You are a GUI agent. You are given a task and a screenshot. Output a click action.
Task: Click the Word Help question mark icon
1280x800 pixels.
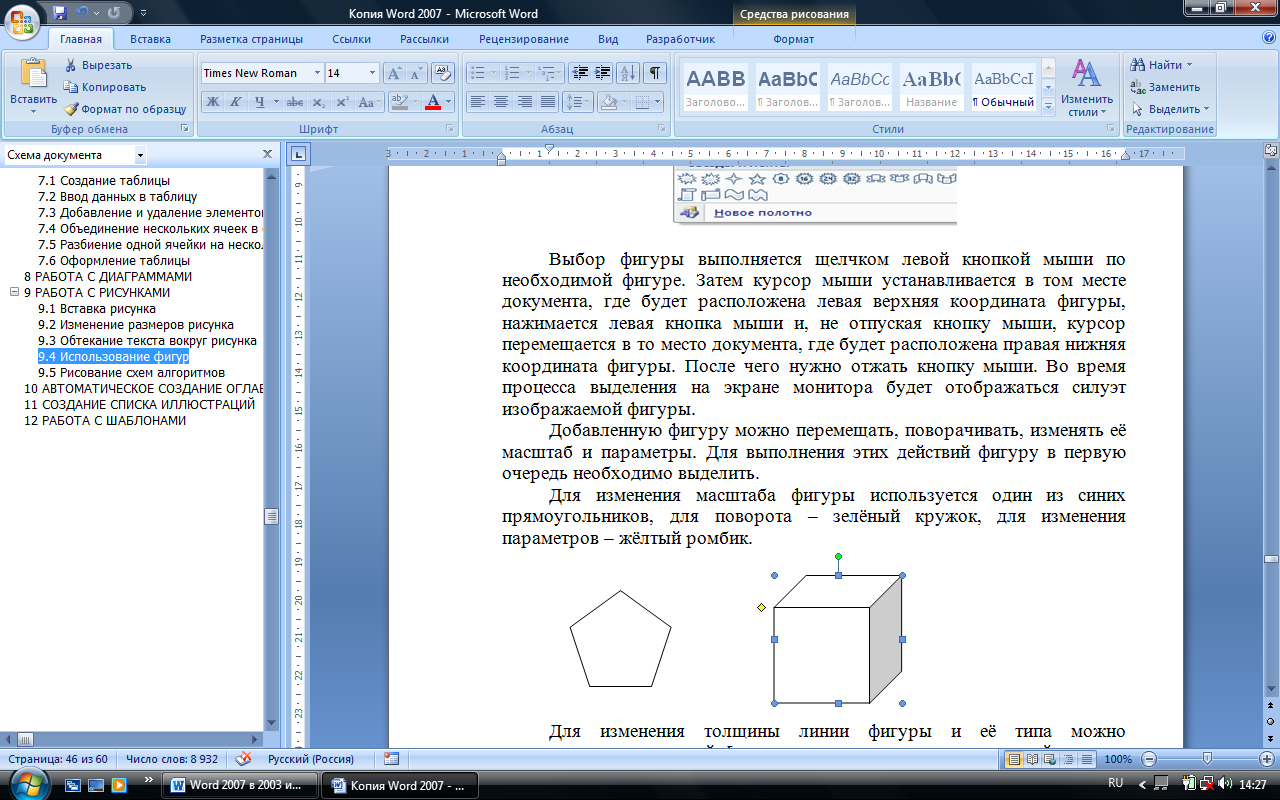click(x=1267, y=38)
